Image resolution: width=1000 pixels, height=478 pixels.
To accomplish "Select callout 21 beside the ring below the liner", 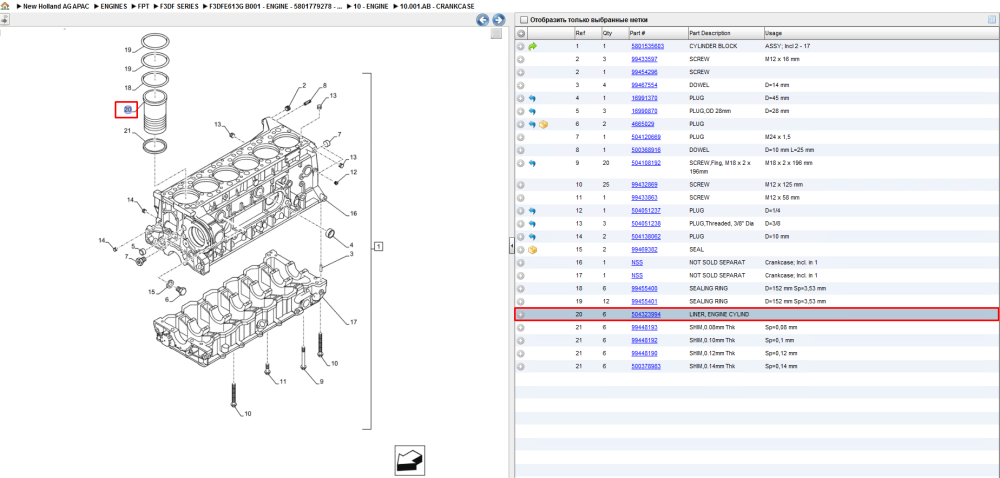I will click(x=128, y=131).
